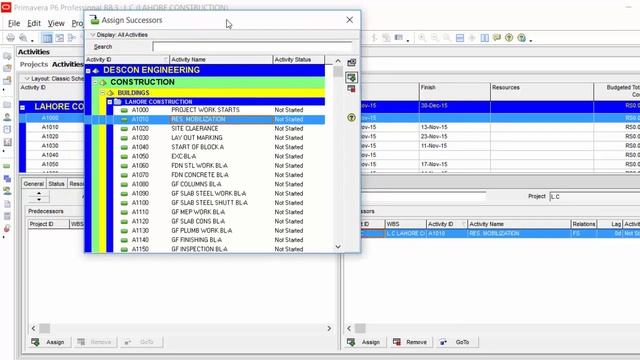Click the first help icon in top toolbar
Screen dimensions: 640x360
509,38
